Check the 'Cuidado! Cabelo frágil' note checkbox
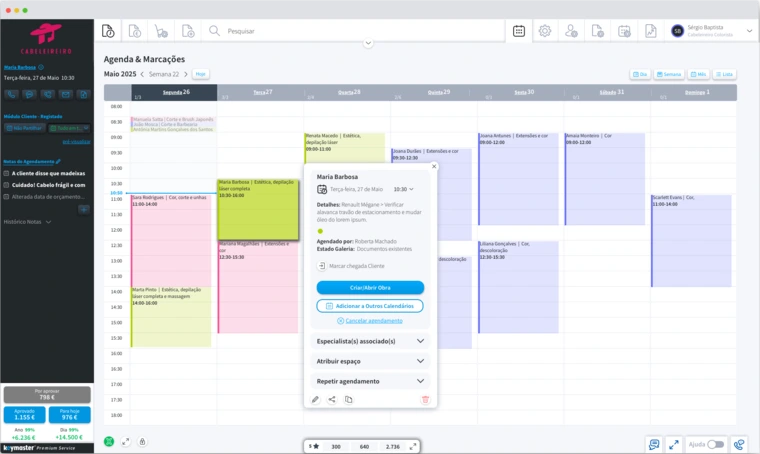The width and height of the screenshot is (760, 454). (7, 185)
